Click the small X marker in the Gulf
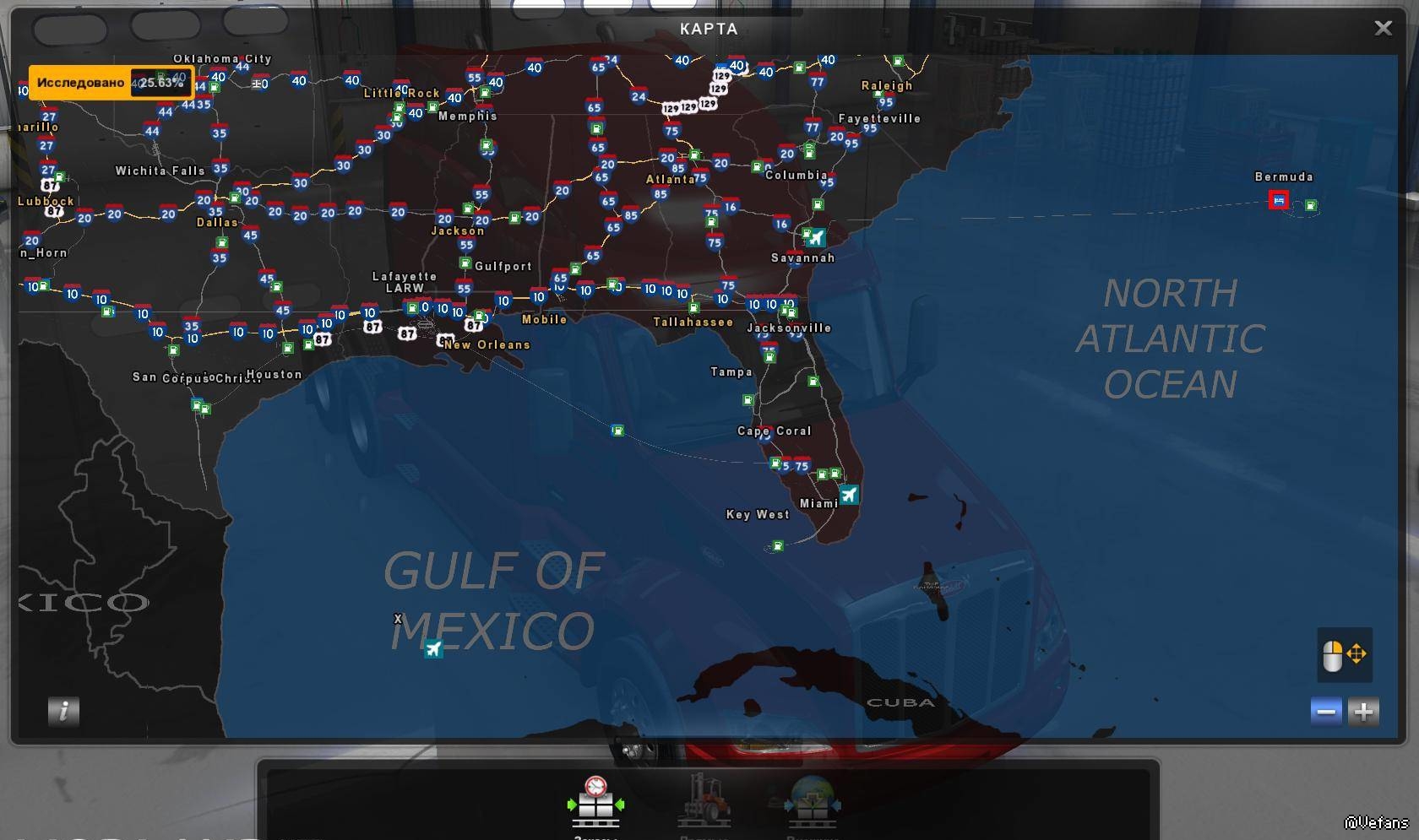 pos(398,619)
